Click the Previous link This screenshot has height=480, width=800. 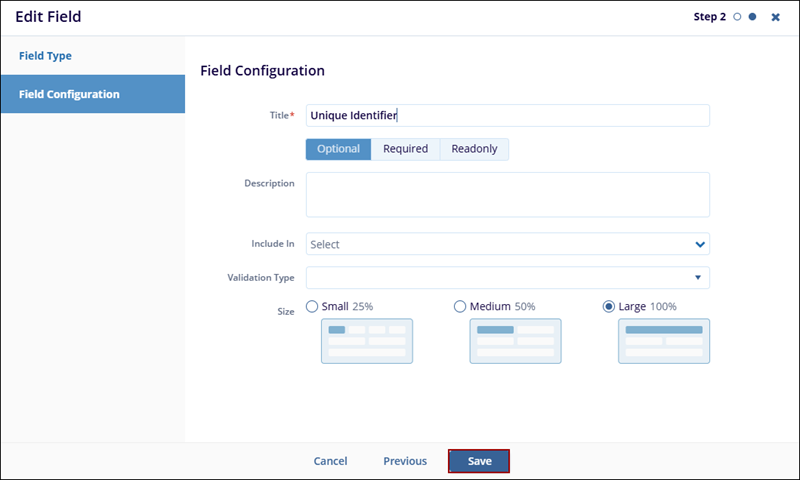pos(405,461)
